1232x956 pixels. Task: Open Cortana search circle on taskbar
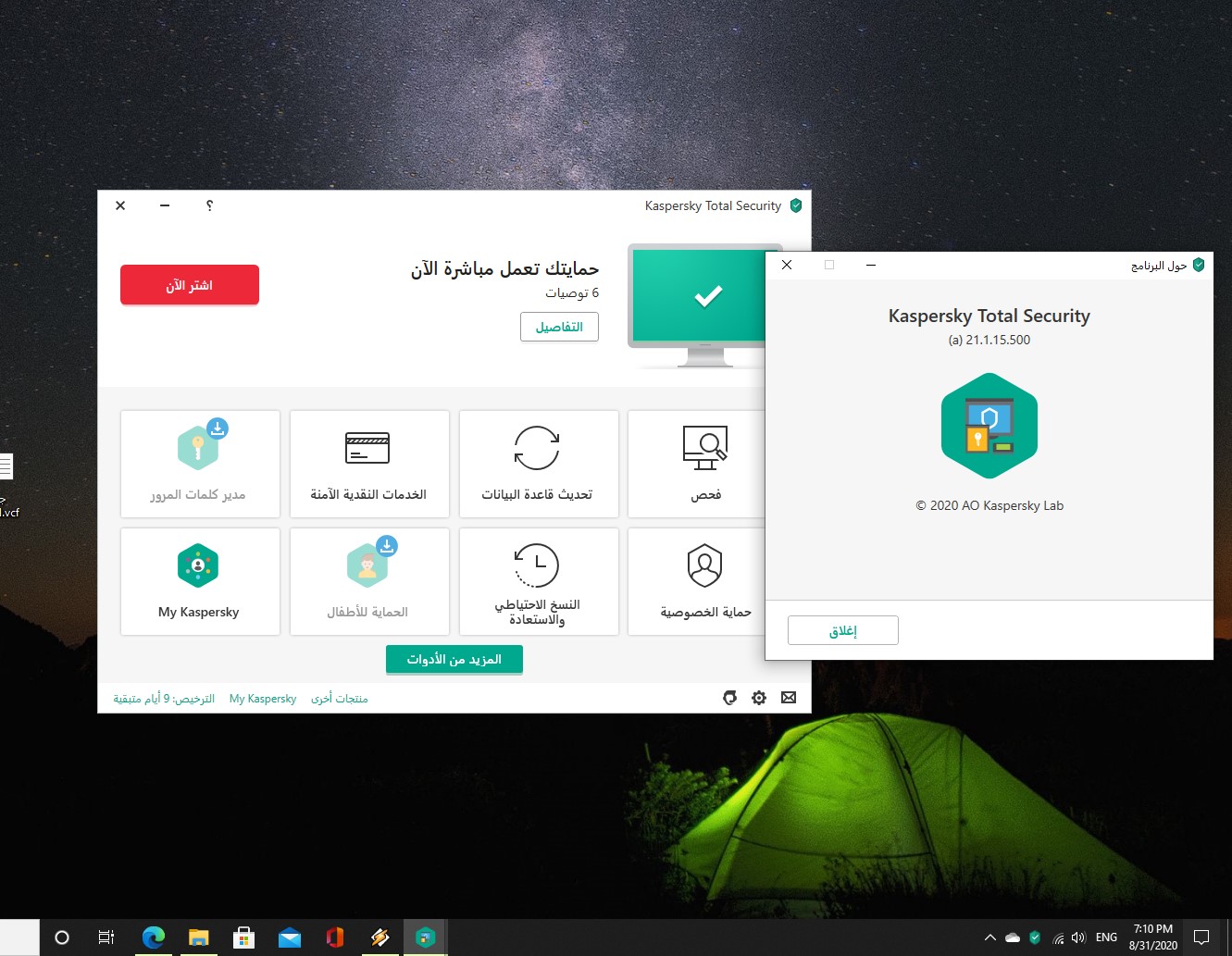click(x=62, y=937)
